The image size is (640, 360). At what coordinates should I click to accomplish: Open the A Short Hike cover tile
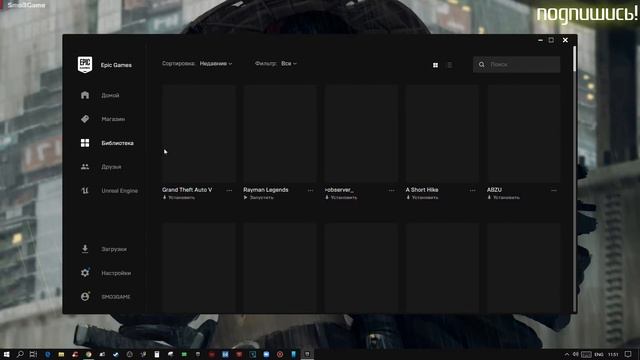[x=442, y=133]
